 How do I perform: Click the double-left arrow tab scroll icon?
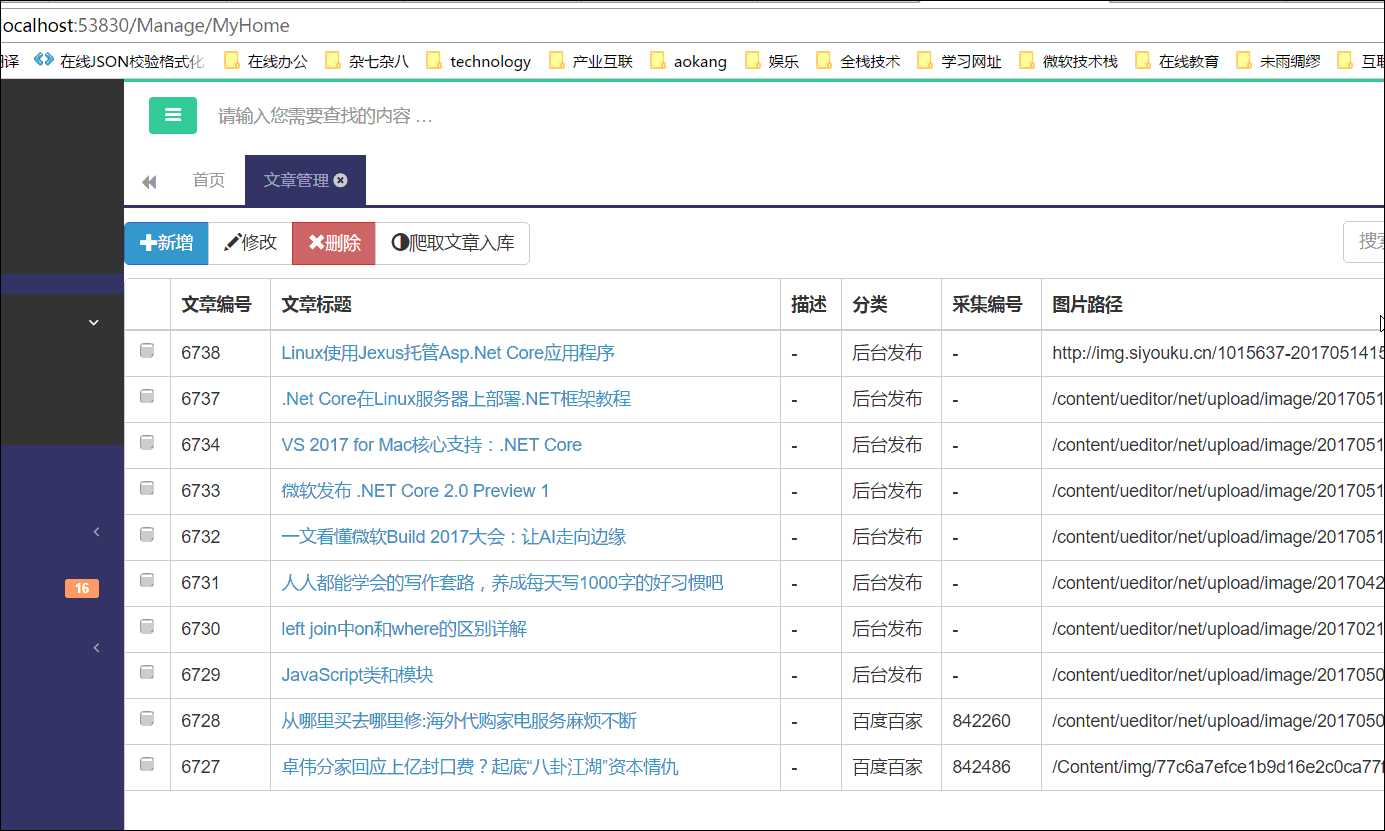(149, 181)
